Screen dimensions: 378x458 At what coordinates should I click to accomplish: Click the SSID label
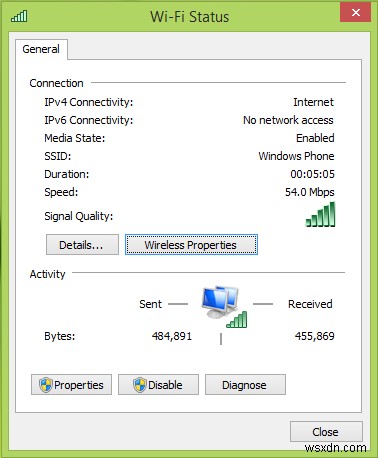[x=58, y=156]
